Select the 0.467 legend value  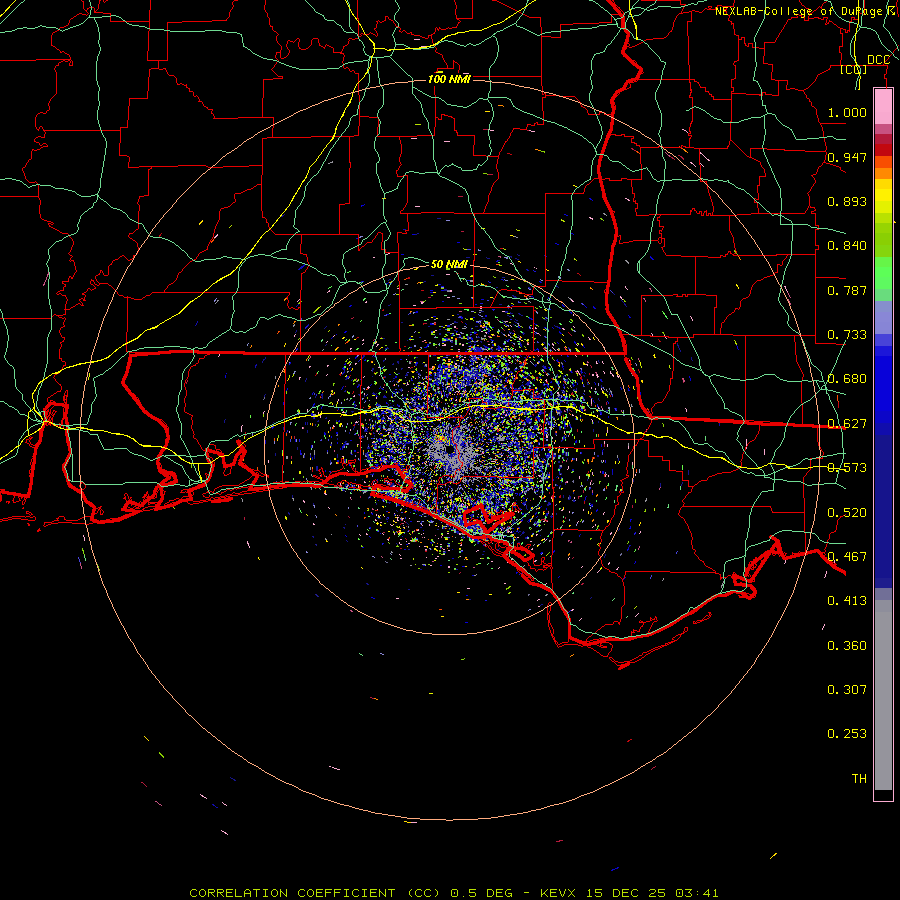coord(847,556)
